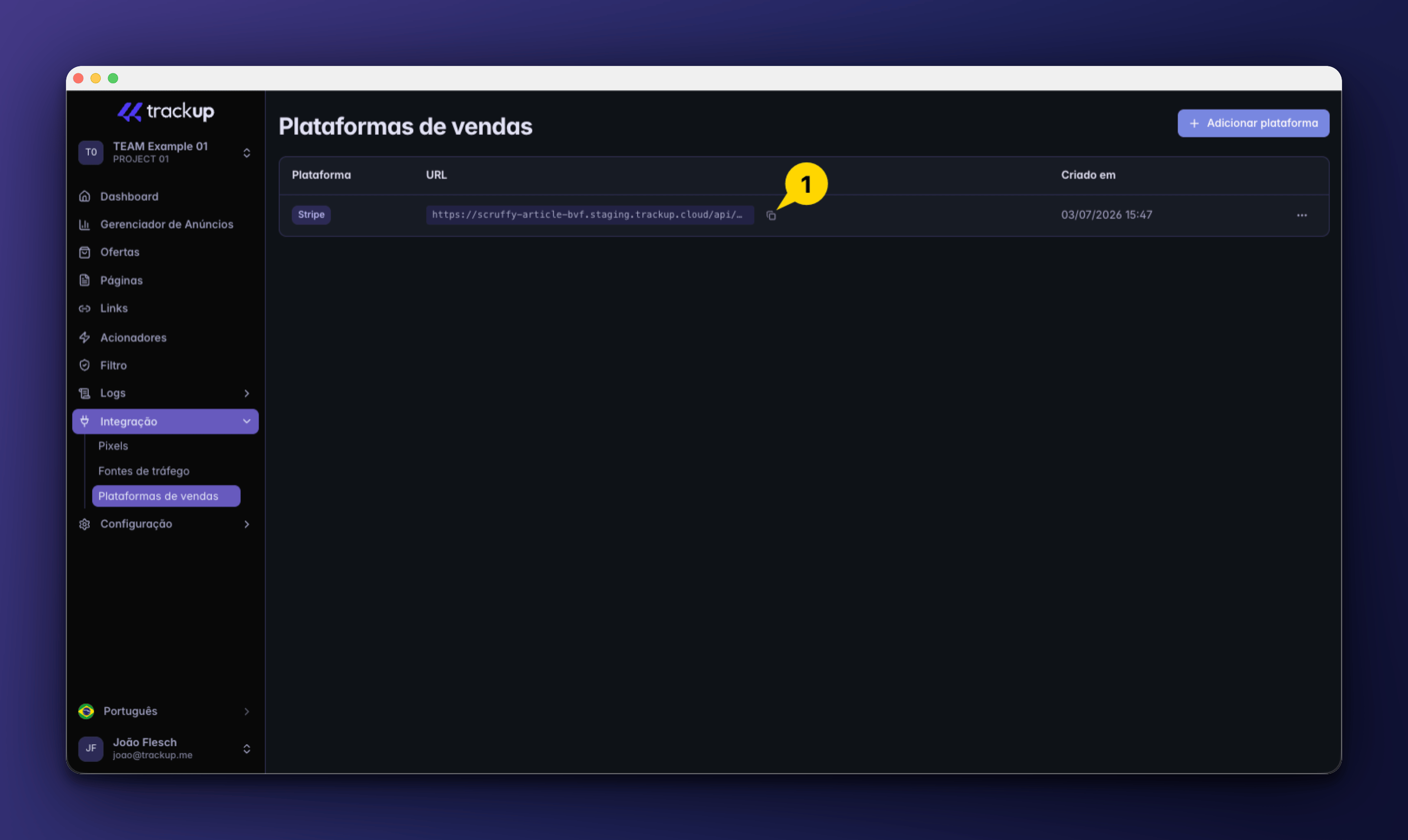Click the Acionadores lightning icon
This screenshot has height=840, width=1408.
[84, 337]
